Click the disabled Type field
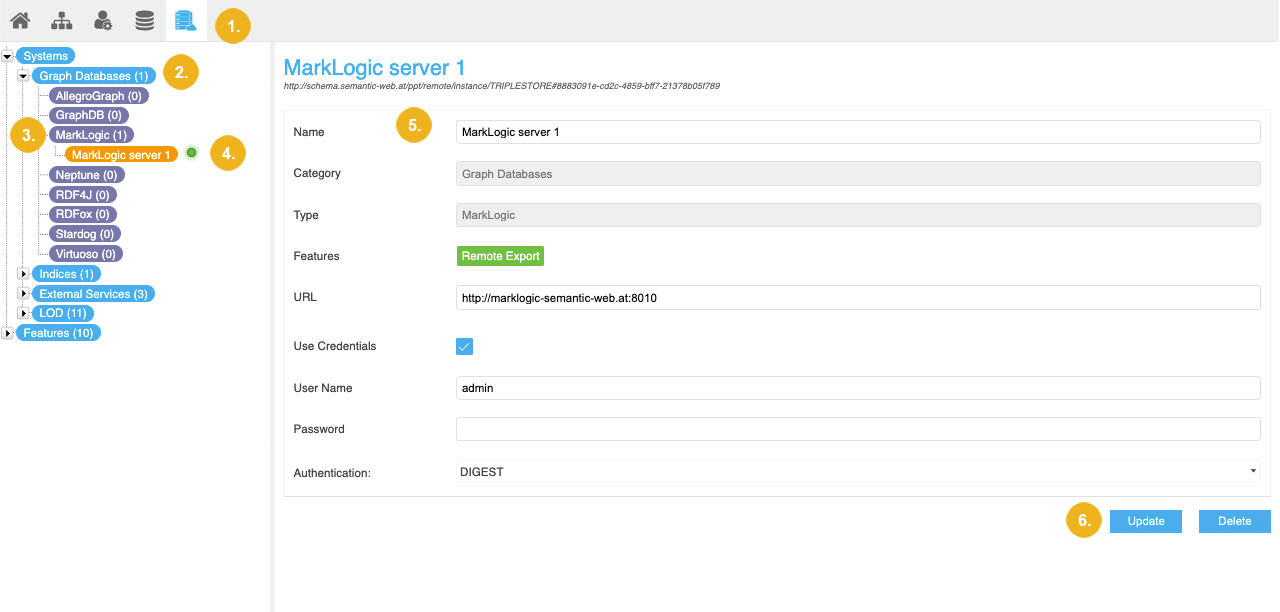 click(858, 215)
